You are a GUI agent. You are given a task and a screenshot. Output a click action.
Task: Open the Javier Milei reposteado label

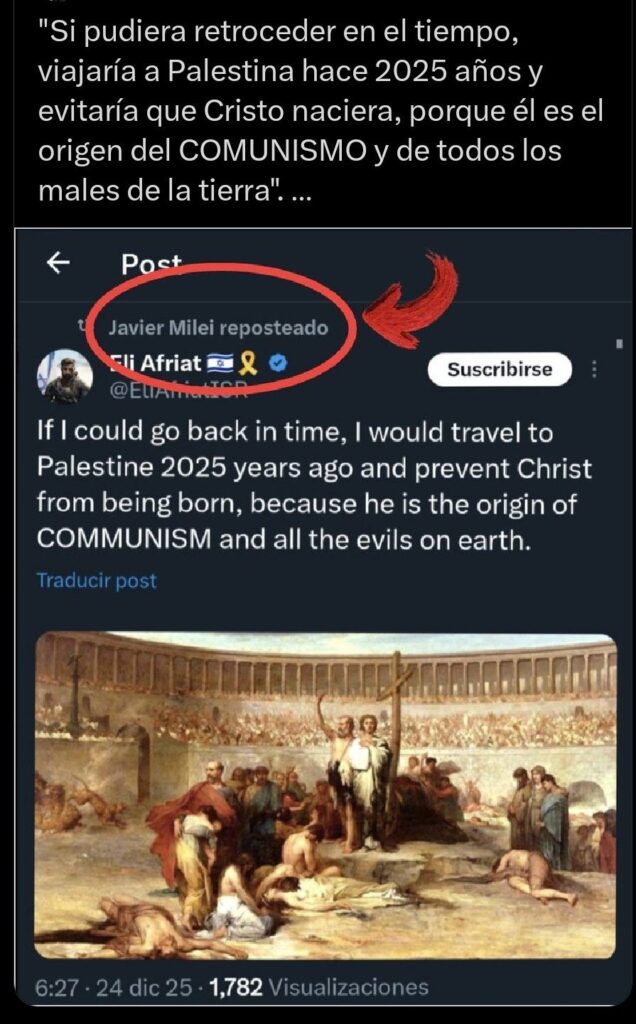click(x=218, y=327)
